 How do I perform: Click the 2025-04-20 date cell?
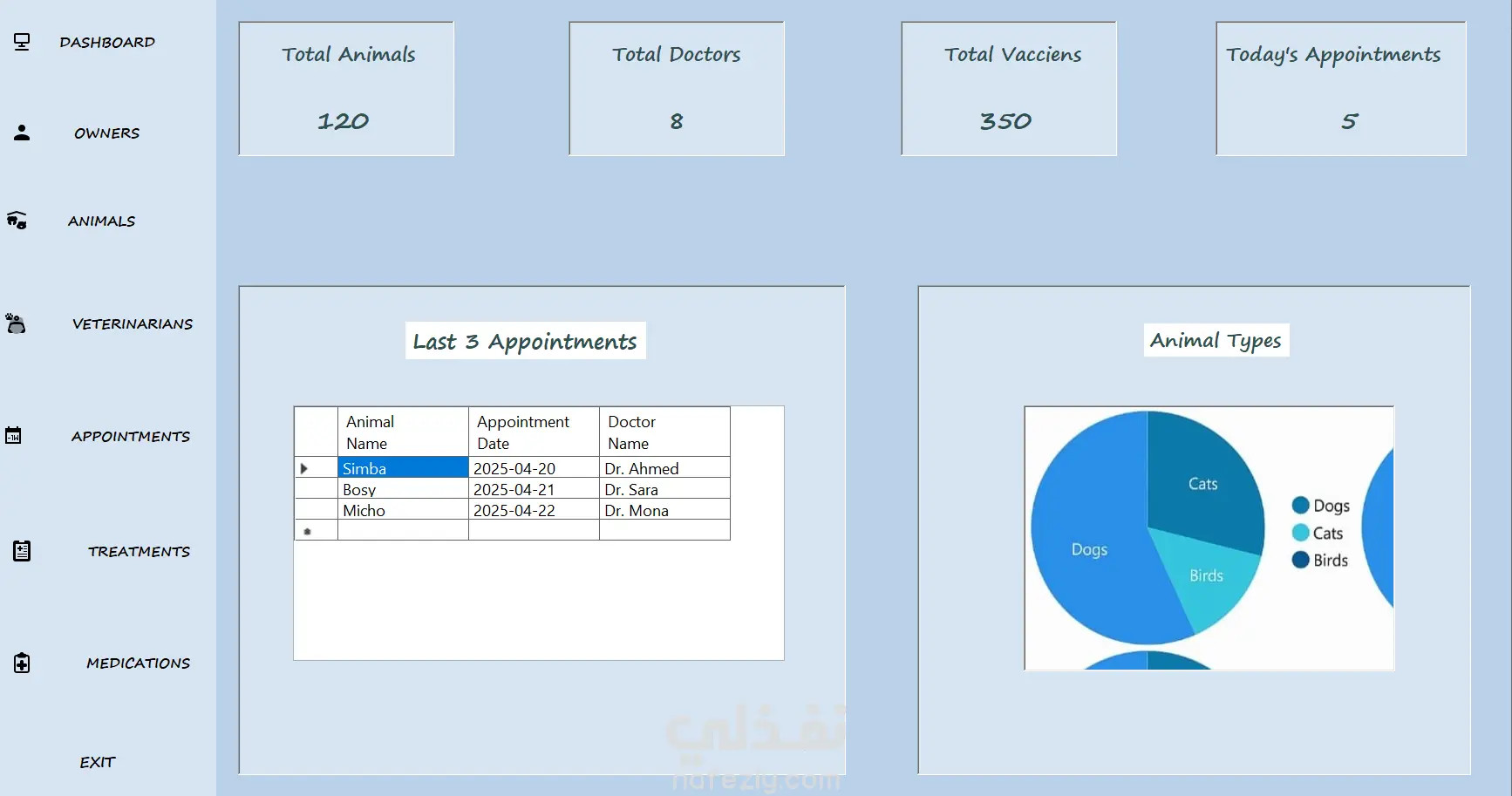tap(534, 467)
